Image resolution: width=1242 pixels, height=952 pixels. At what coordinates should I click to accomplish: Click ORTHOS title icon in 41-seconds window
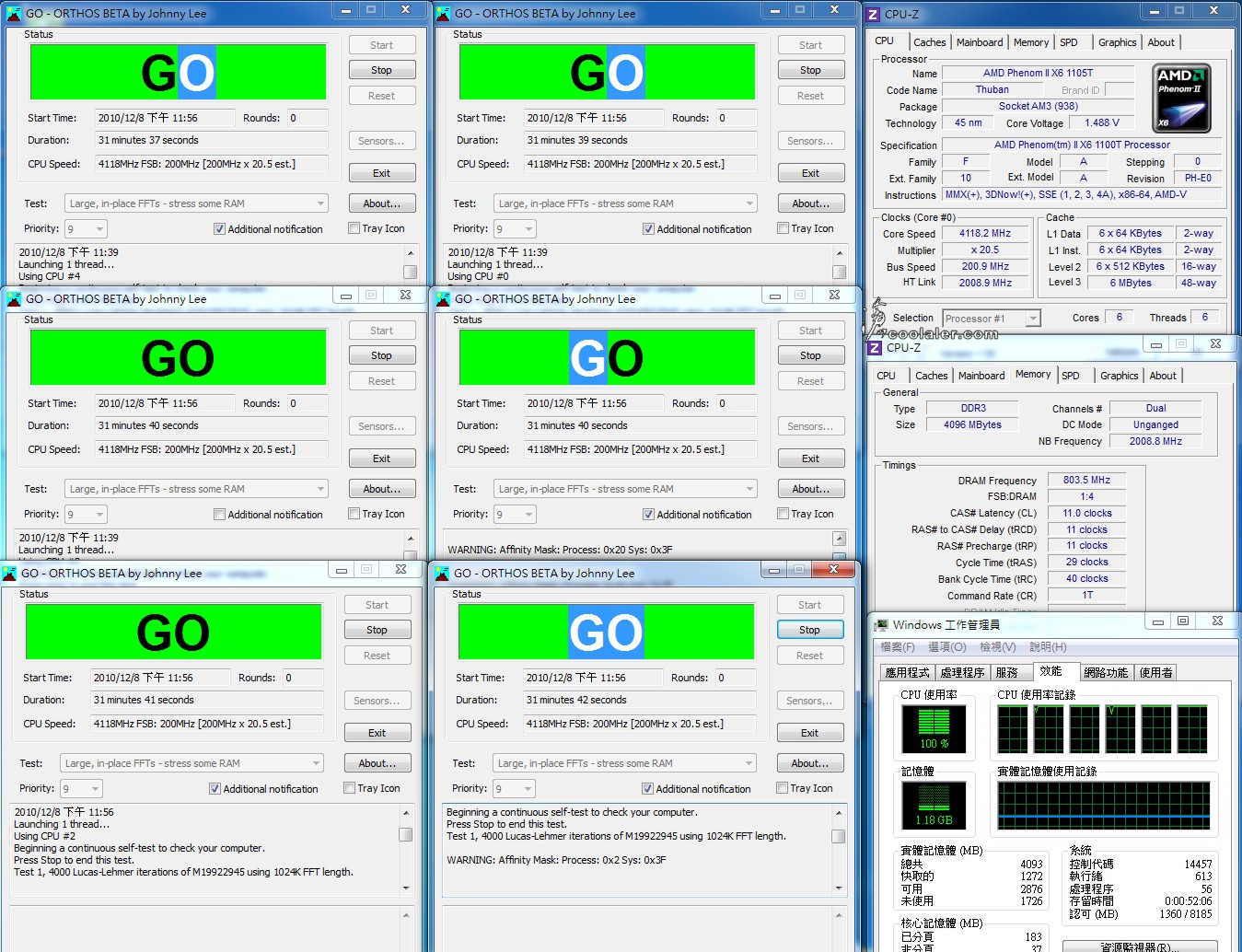coord(9,574)
